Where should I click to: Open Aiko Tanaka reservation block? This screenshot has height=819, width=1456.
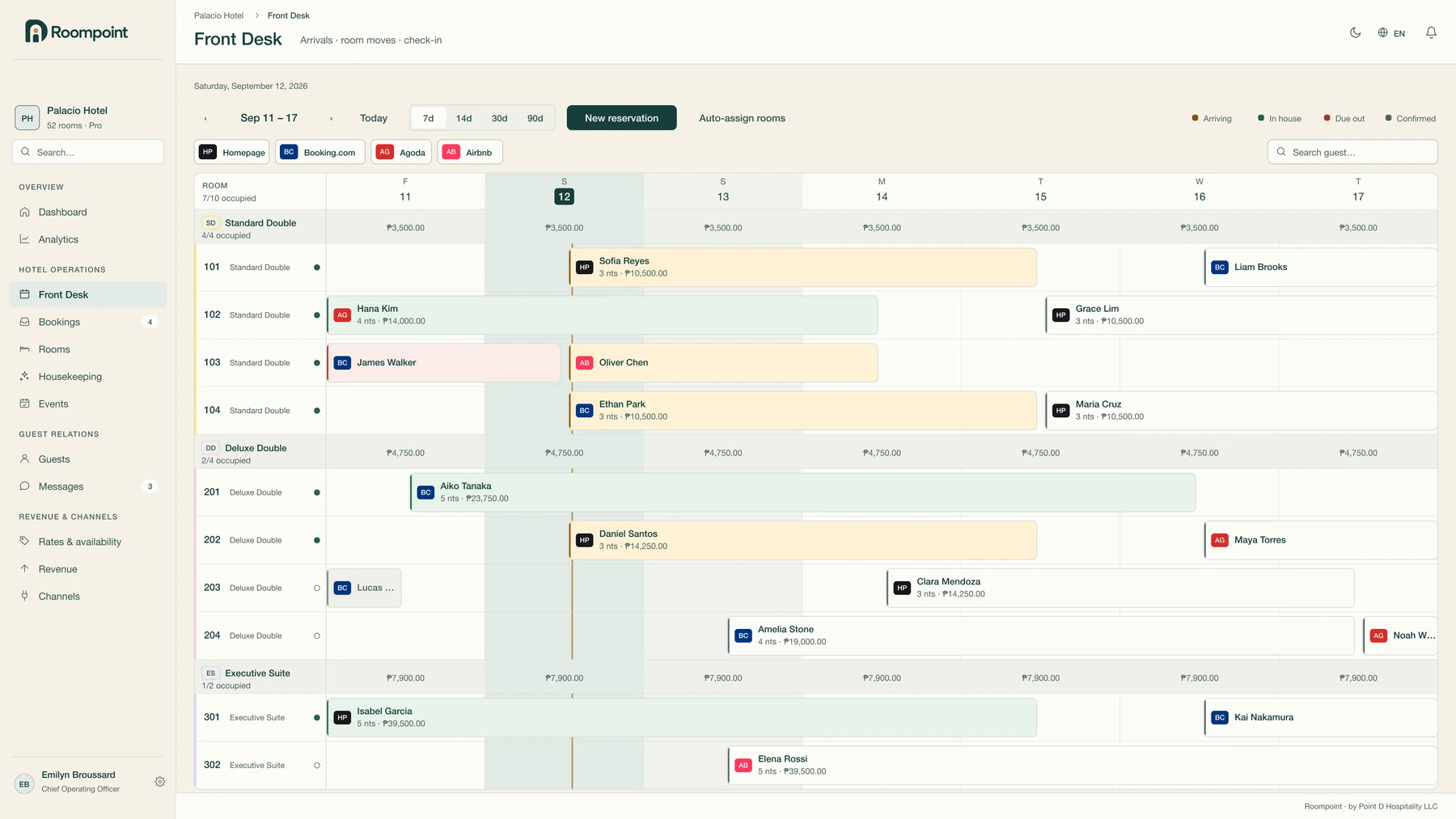coord(803,492)
